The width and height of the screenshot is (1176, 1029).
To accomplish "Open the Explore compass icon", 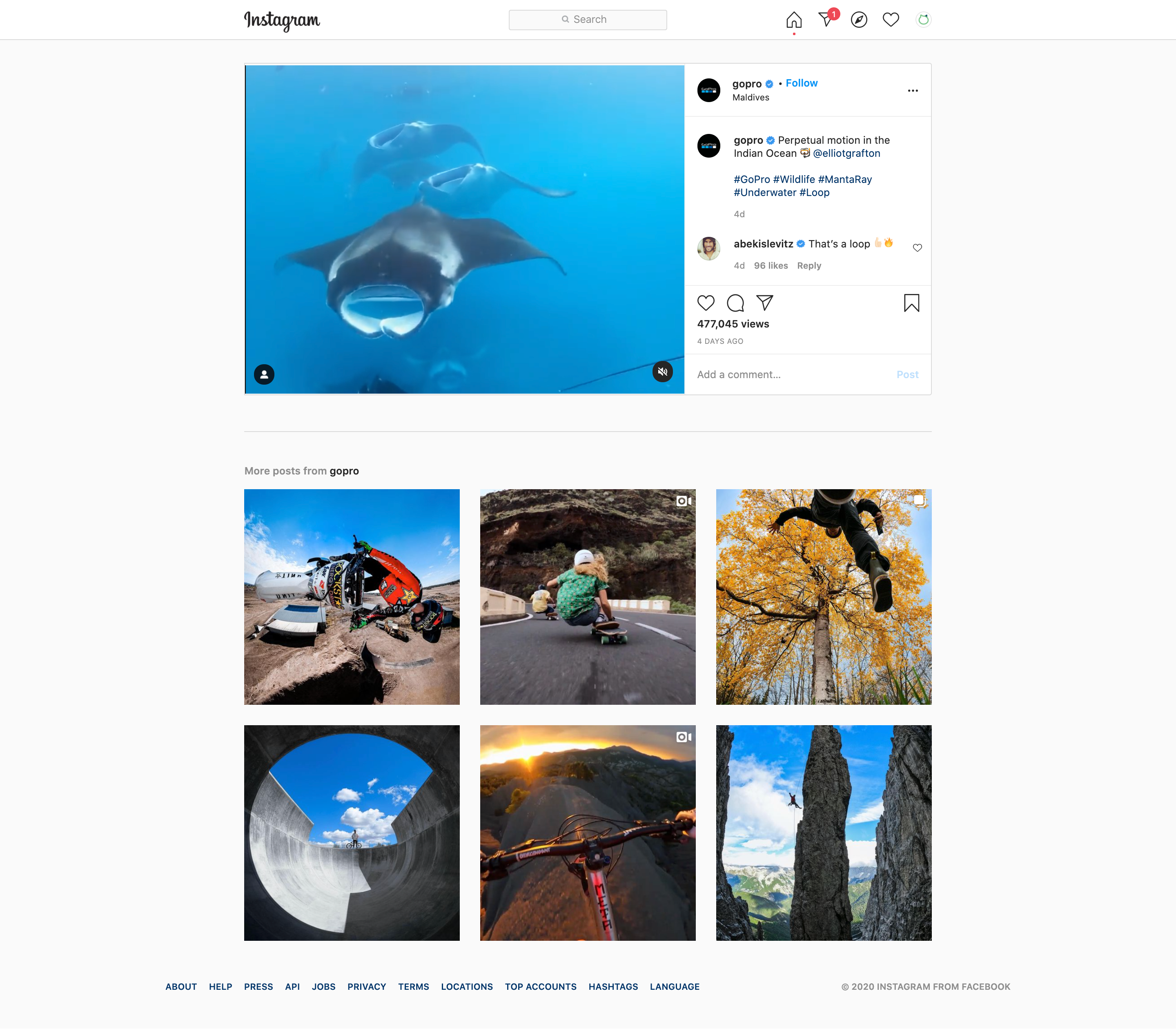I will [858, 20].
